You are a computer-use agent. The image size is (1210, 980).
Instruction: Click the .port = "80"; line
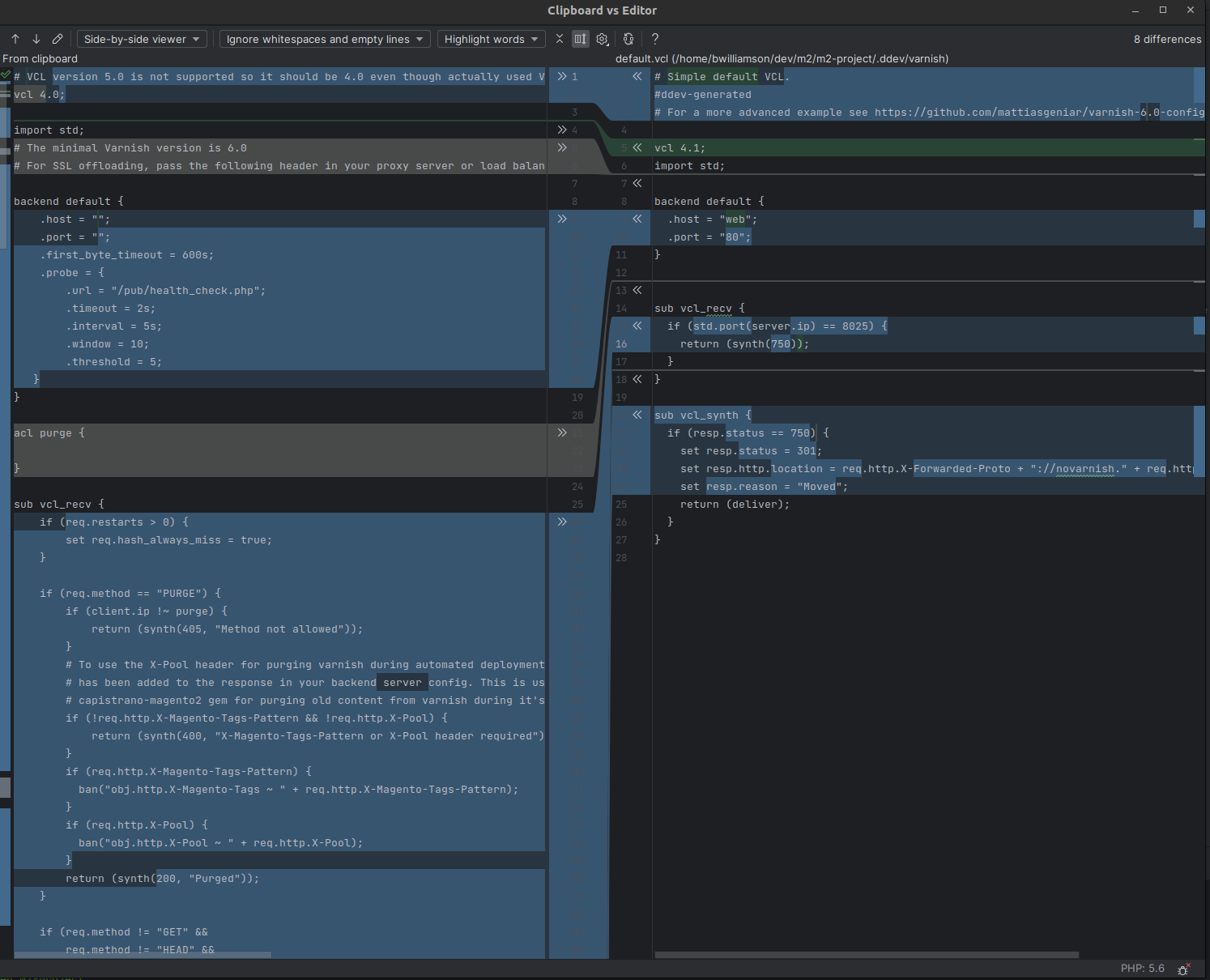tap(709, 236)
